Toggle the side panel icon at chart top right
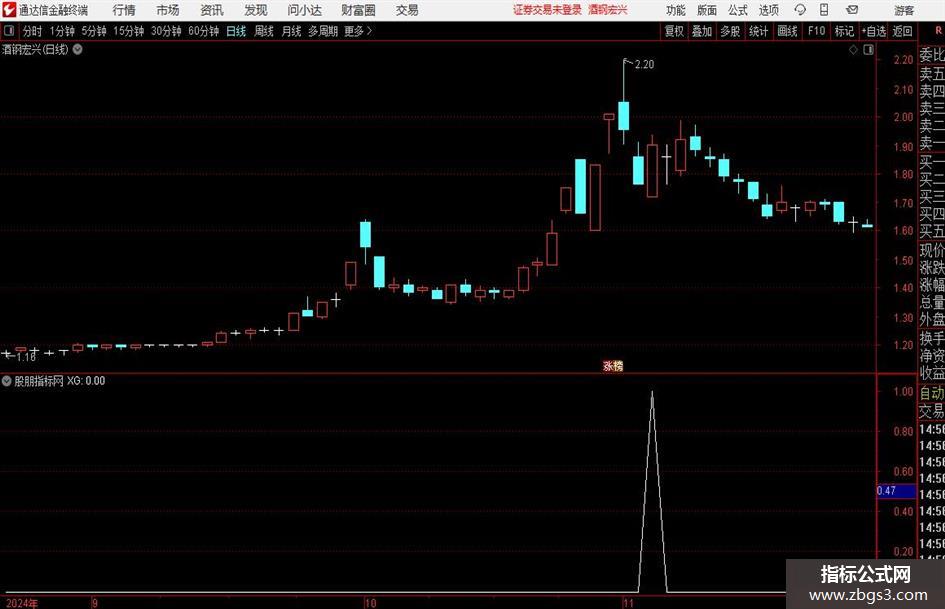Screen dimensions: 945x609 pos(868,50)
